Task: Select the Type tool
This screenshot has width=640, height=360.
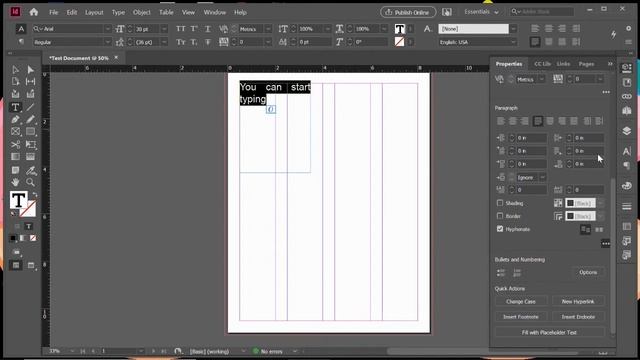Action: (x=16, y=107)
